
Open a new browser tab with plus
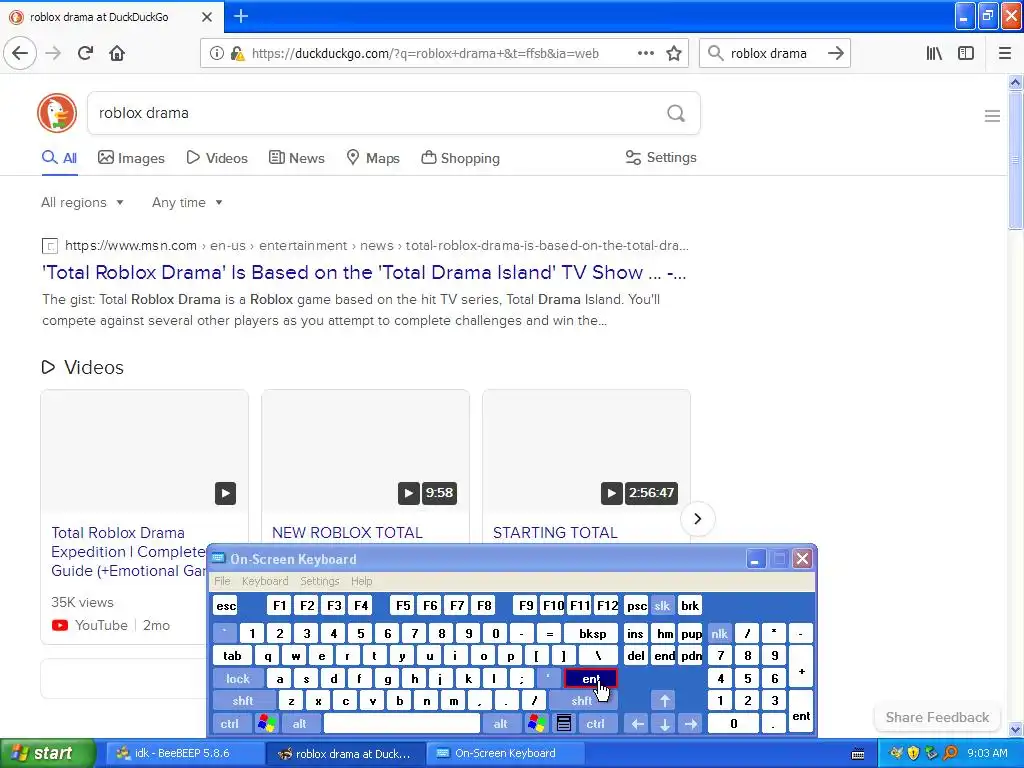click(241, 16)
